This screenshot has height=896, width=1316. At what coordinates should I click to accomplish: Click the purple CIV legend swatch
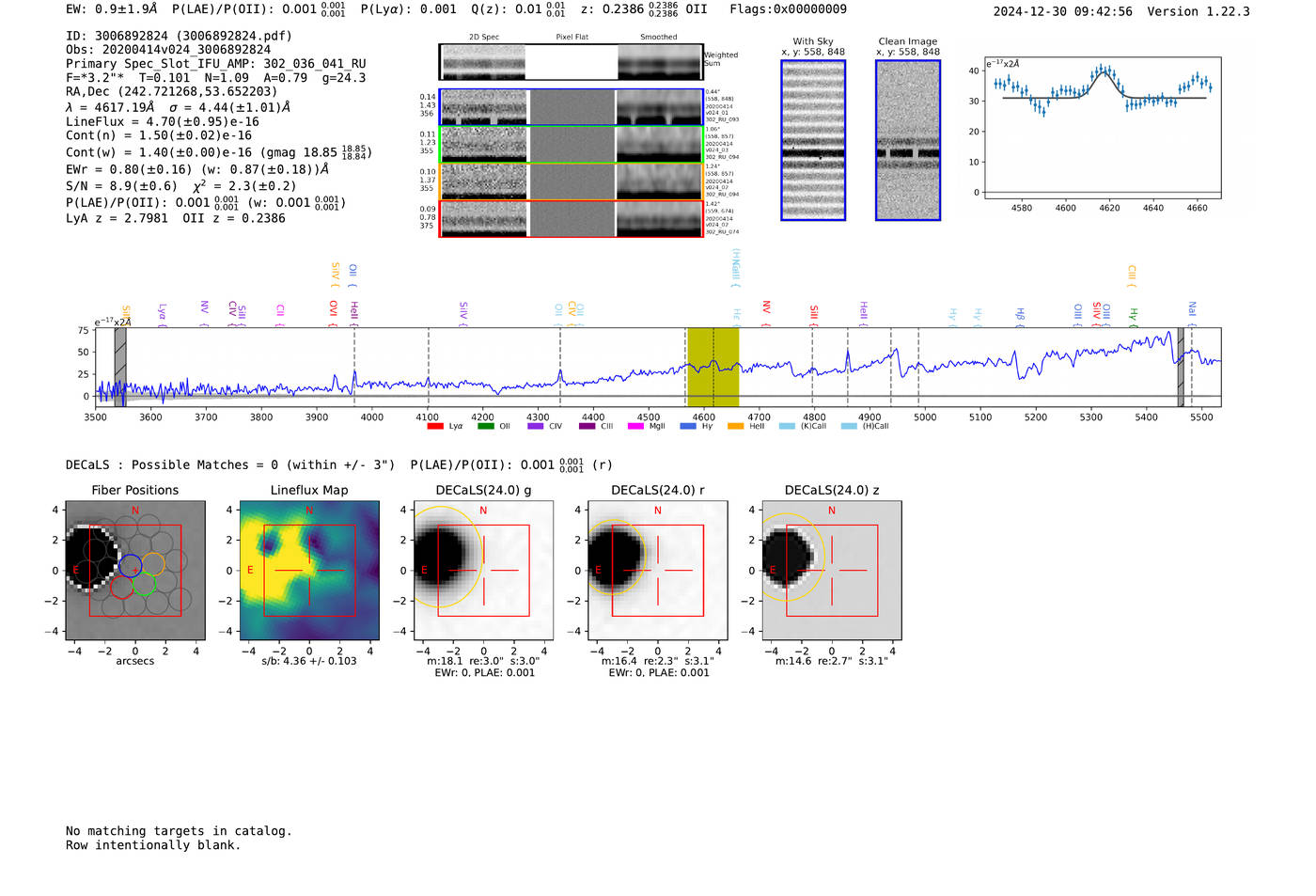[536, 426]
